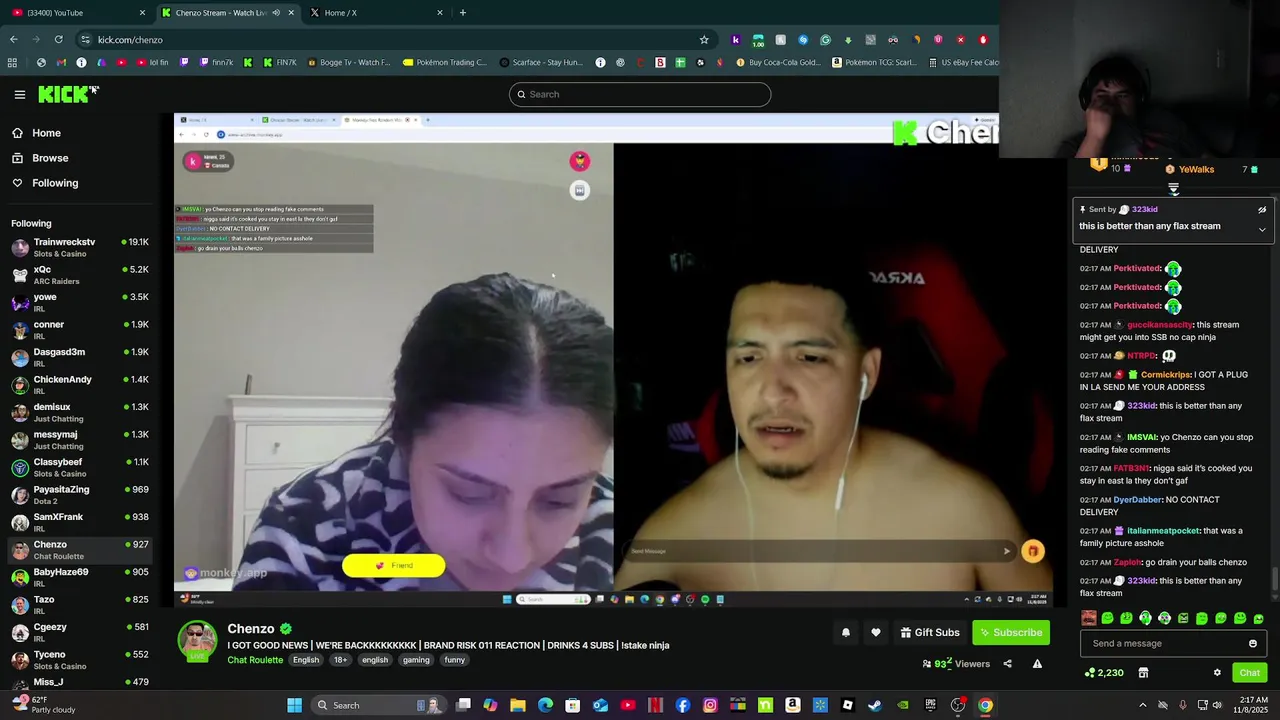The height and width of the screenshot is (720, 1280).
Task: Open a new browser tab
Action: pos(462,13)
